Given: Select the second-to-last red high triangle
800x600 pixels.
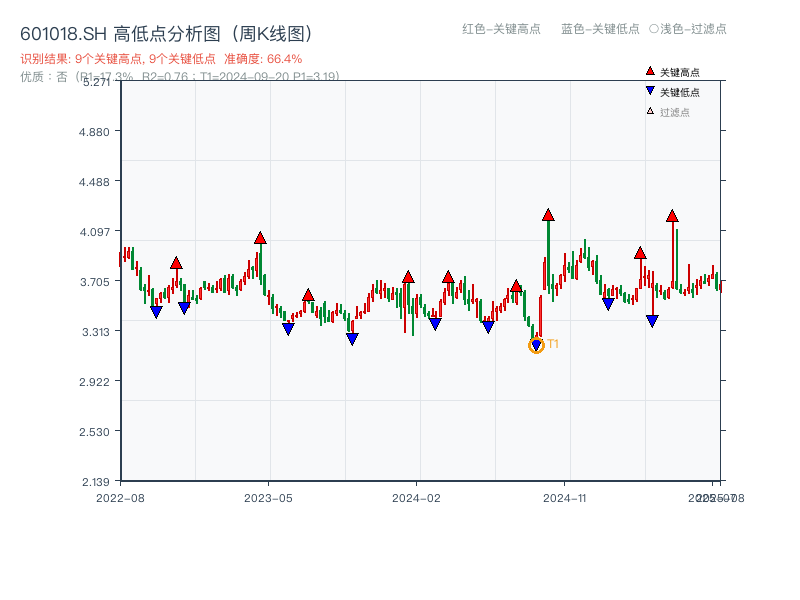Looking at the screenshot, I should coord(640,253).
